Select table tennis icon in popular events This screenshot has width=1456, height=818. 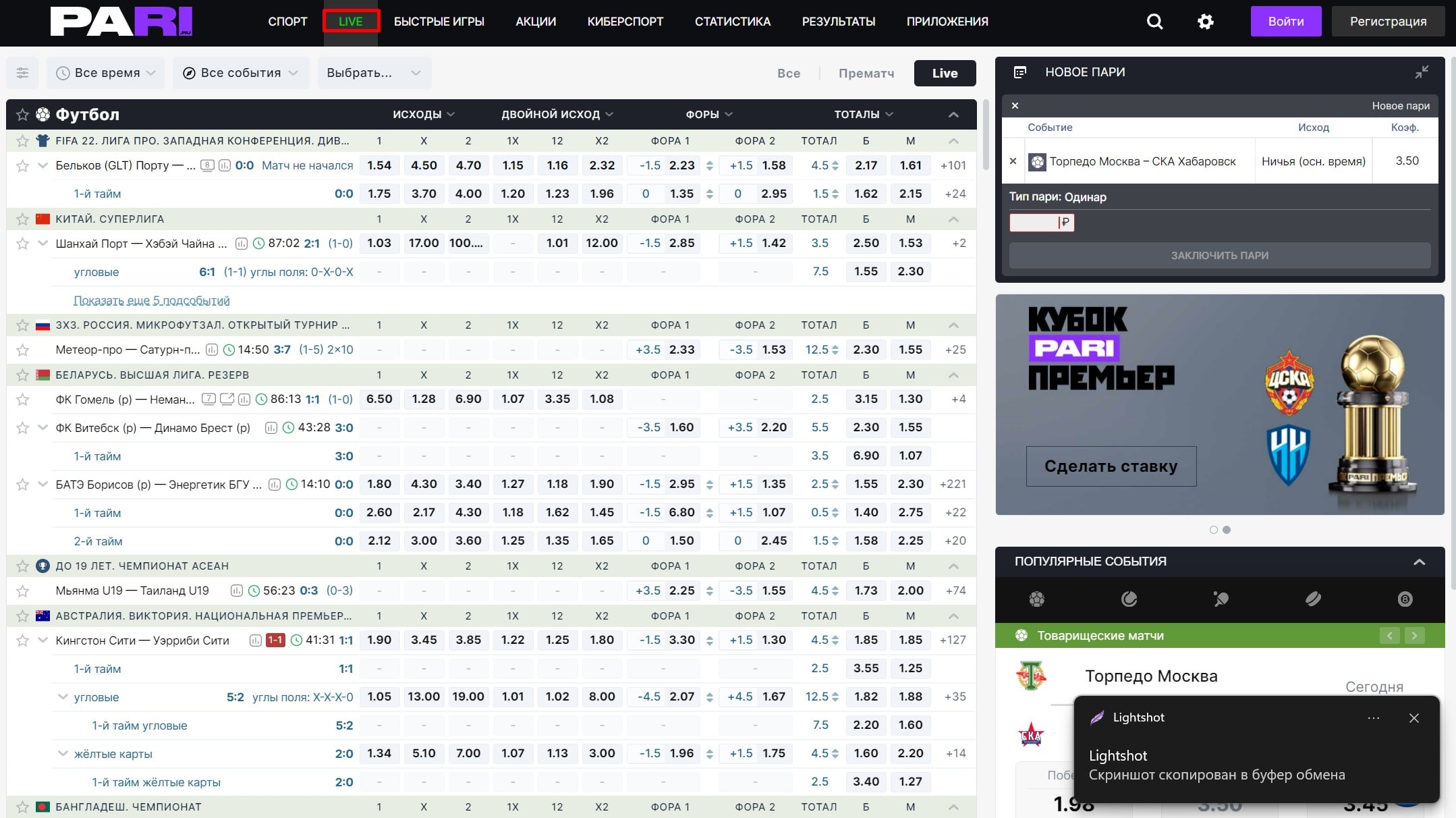[x=1221, y=599]
